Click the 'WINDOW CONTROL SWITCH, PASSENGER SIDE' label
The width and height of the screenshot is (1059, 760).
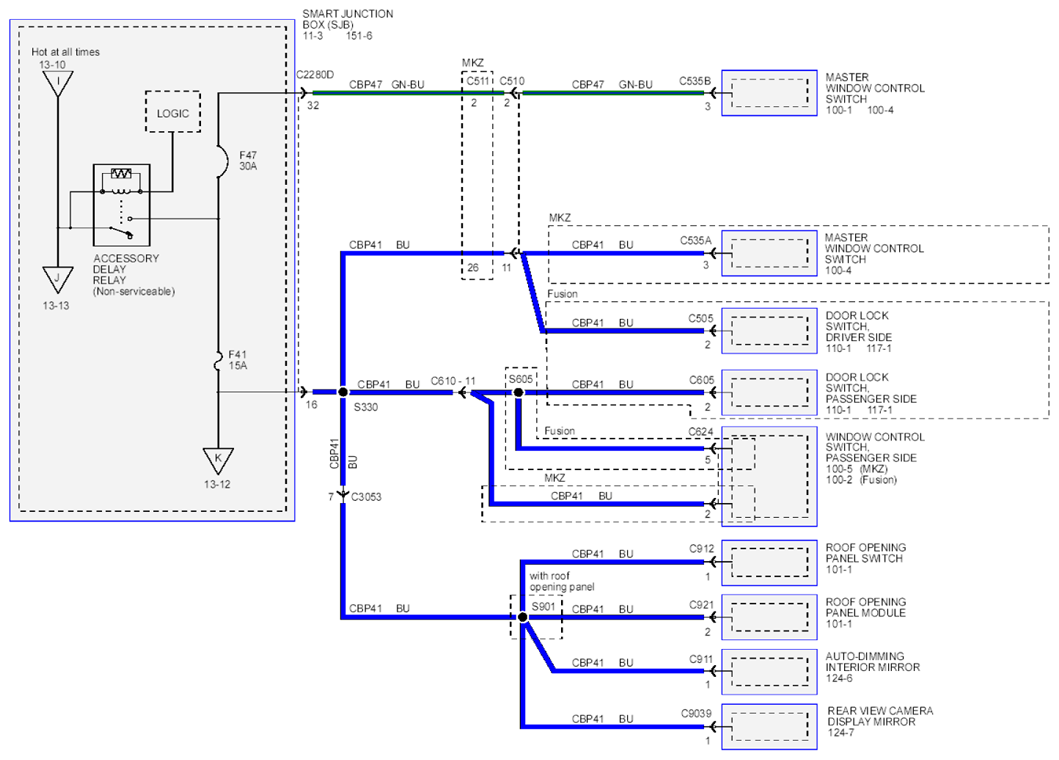(x=875, y=447)
